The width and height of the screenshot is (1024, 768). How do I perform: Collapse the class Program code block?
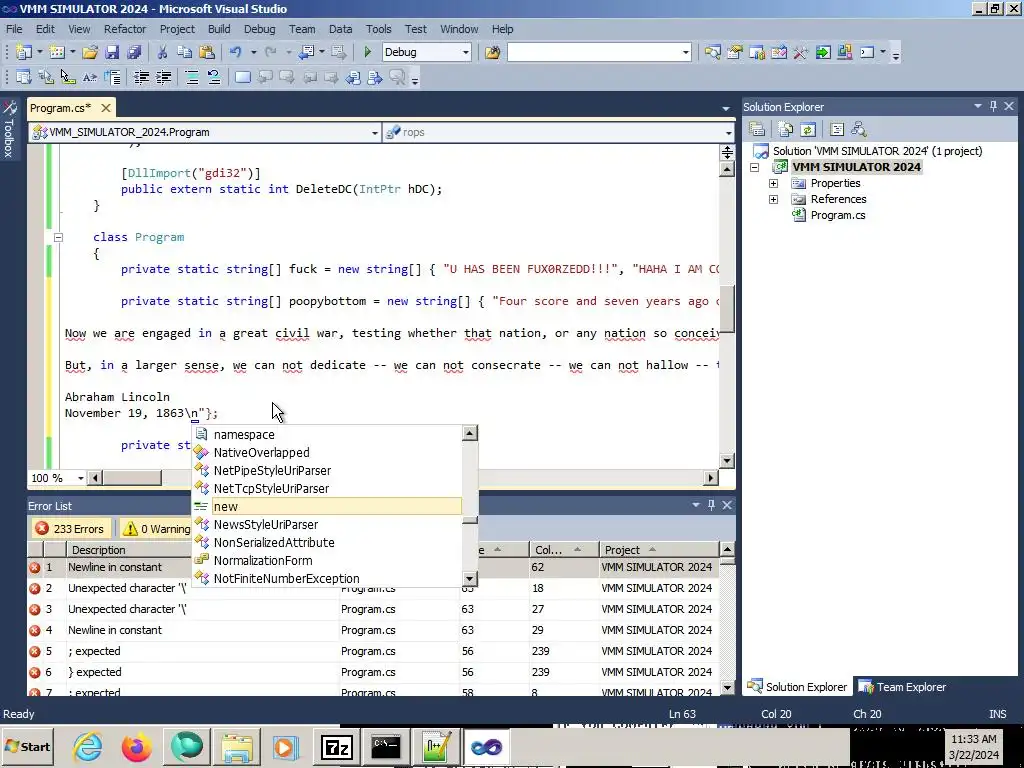(58, 237)
